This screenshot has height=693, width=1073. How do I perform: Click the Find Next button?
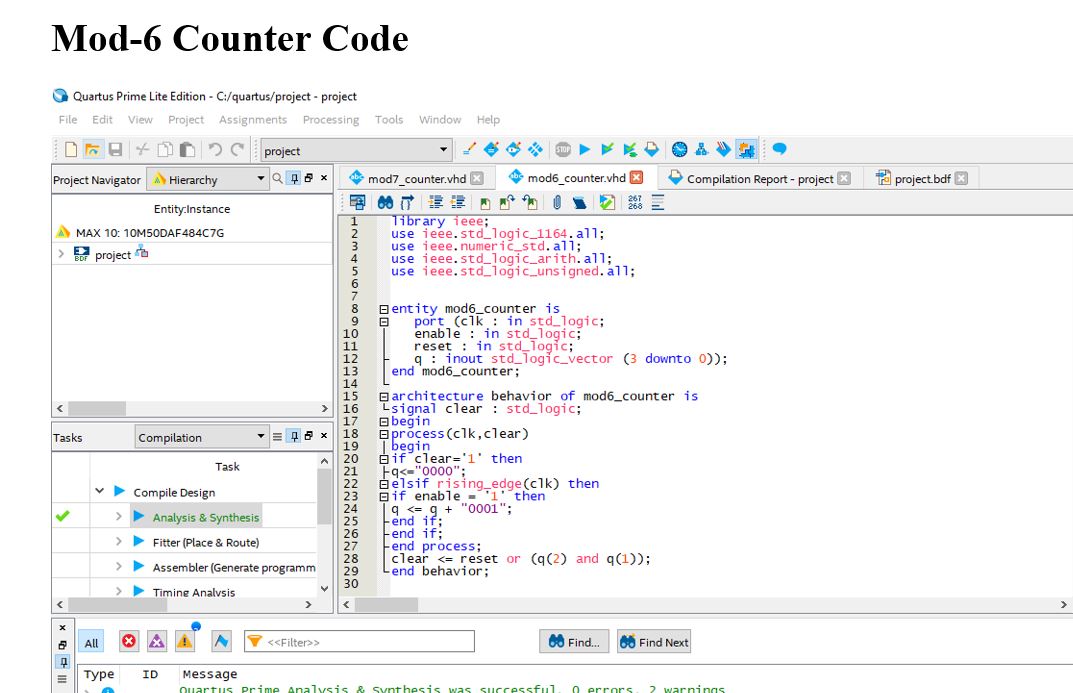tap(653, 641)
